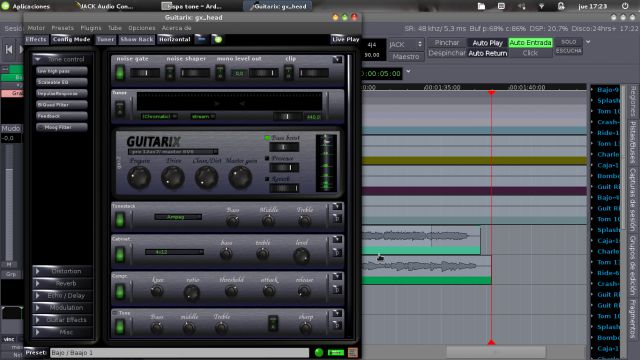Open the Chromatic tuner mode dropdown
This screenshot has height=360, width=640.
(x=159, y=116)
